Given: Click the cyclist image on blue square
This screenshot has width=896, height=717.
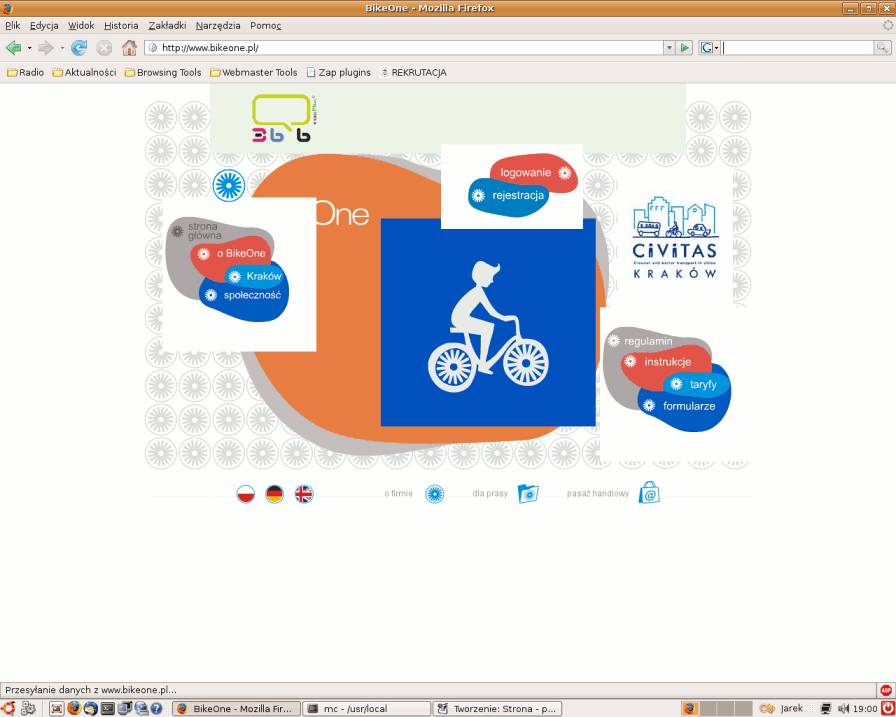Looking at the screenshot, I should [488, 322].
